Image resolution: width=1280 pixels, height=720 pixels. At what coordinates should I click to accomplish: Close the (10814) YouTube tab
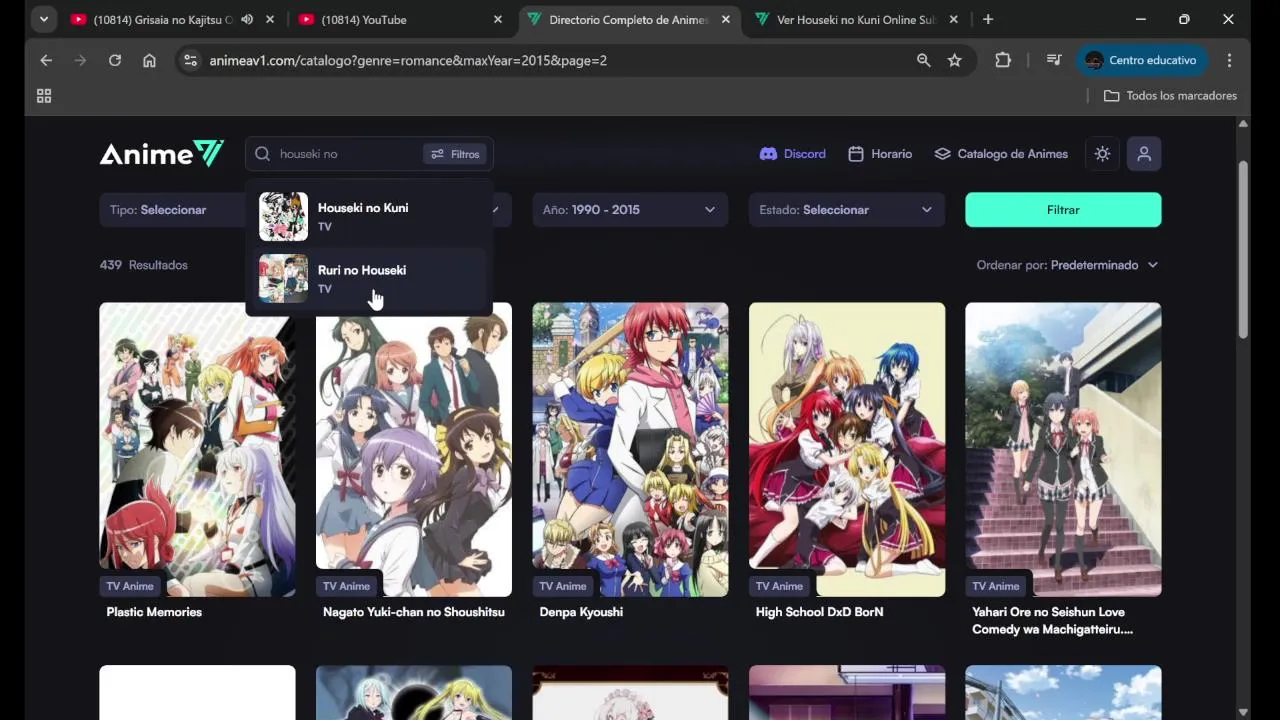click(498, 19)
